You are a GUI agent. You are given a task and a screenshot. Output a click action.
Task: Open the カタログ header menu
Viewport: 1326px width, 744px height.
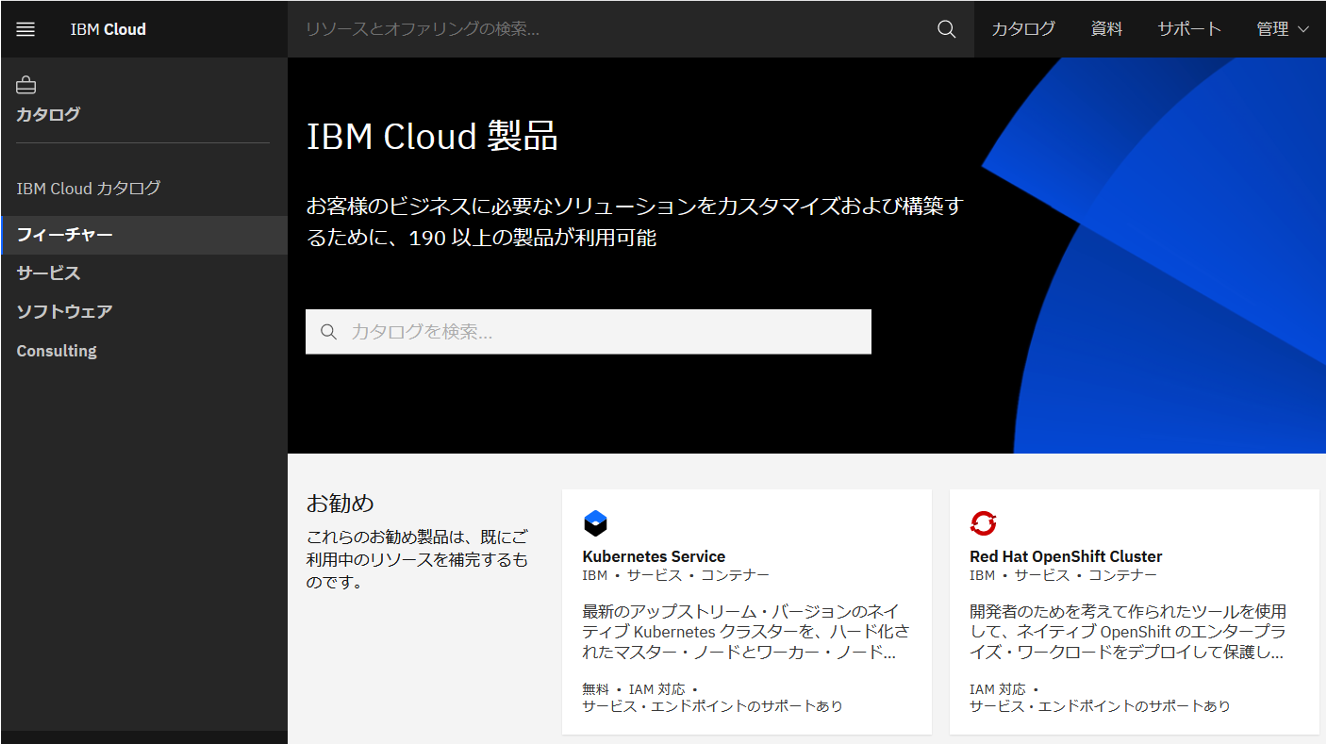(1023, 29)
